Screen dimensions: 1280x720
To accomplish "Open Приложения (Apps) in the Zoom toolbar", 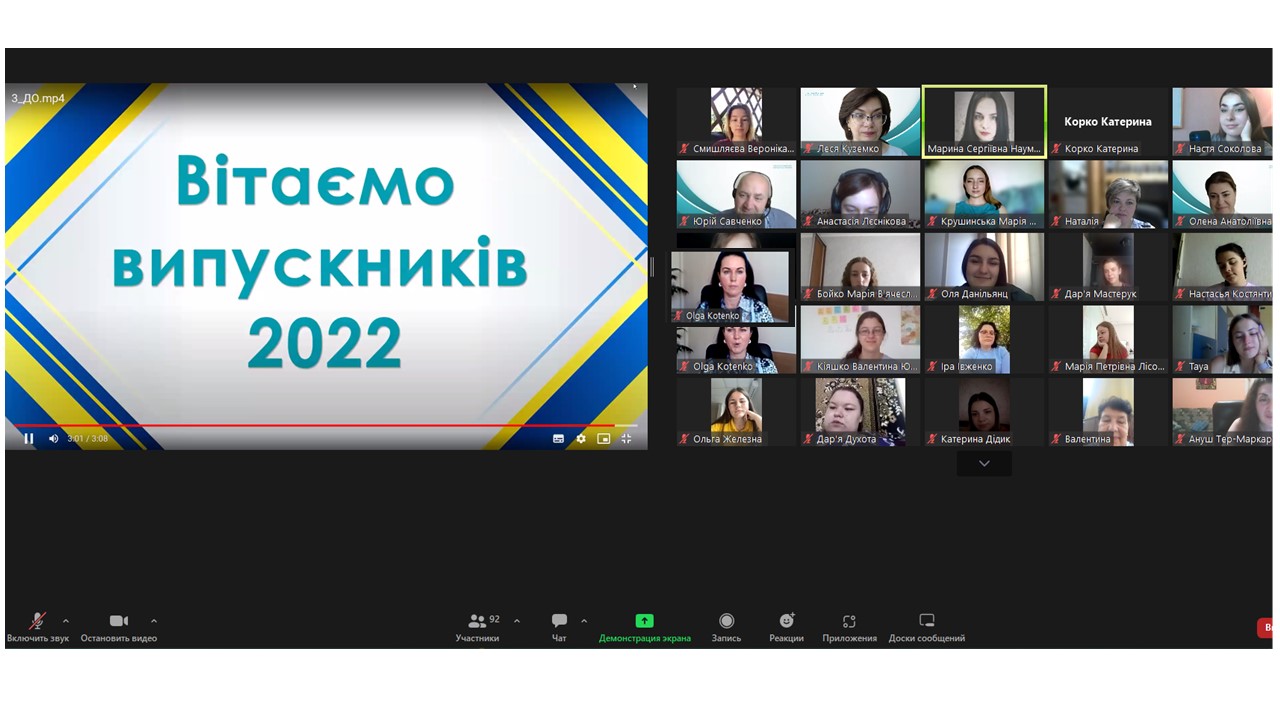I will [x=849, y=620].
